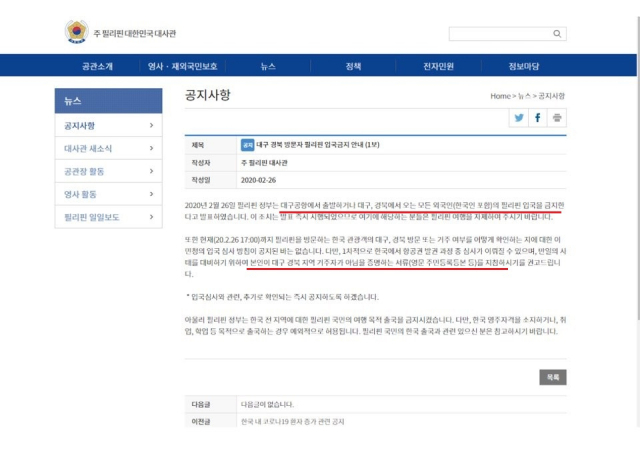Click the 공지사항 page heading
This screenshot has width=640, height=454.
(208, 95)
